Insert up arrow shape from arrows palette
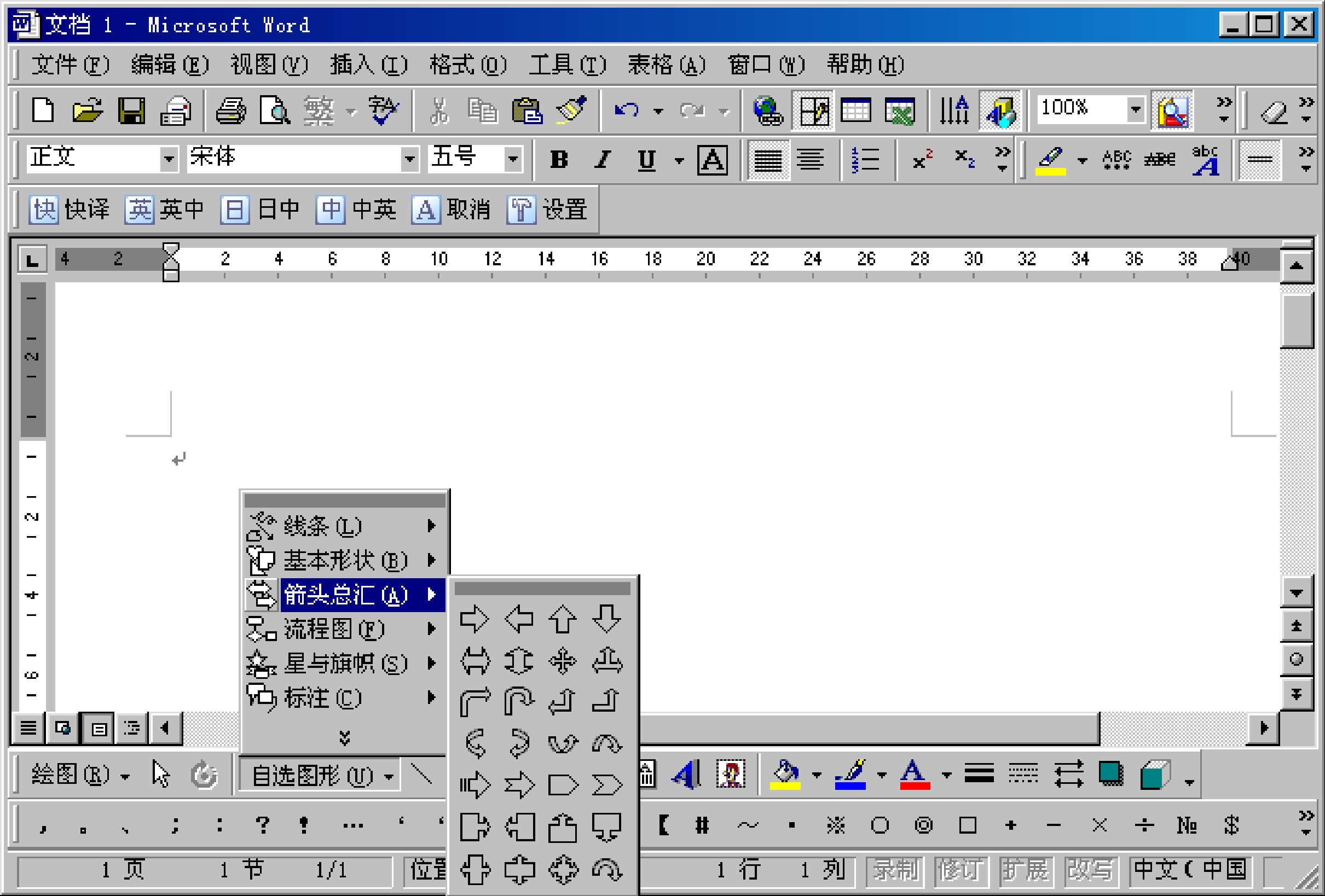This screenshot has width=1325, height=896. click(x=563, y=619)
